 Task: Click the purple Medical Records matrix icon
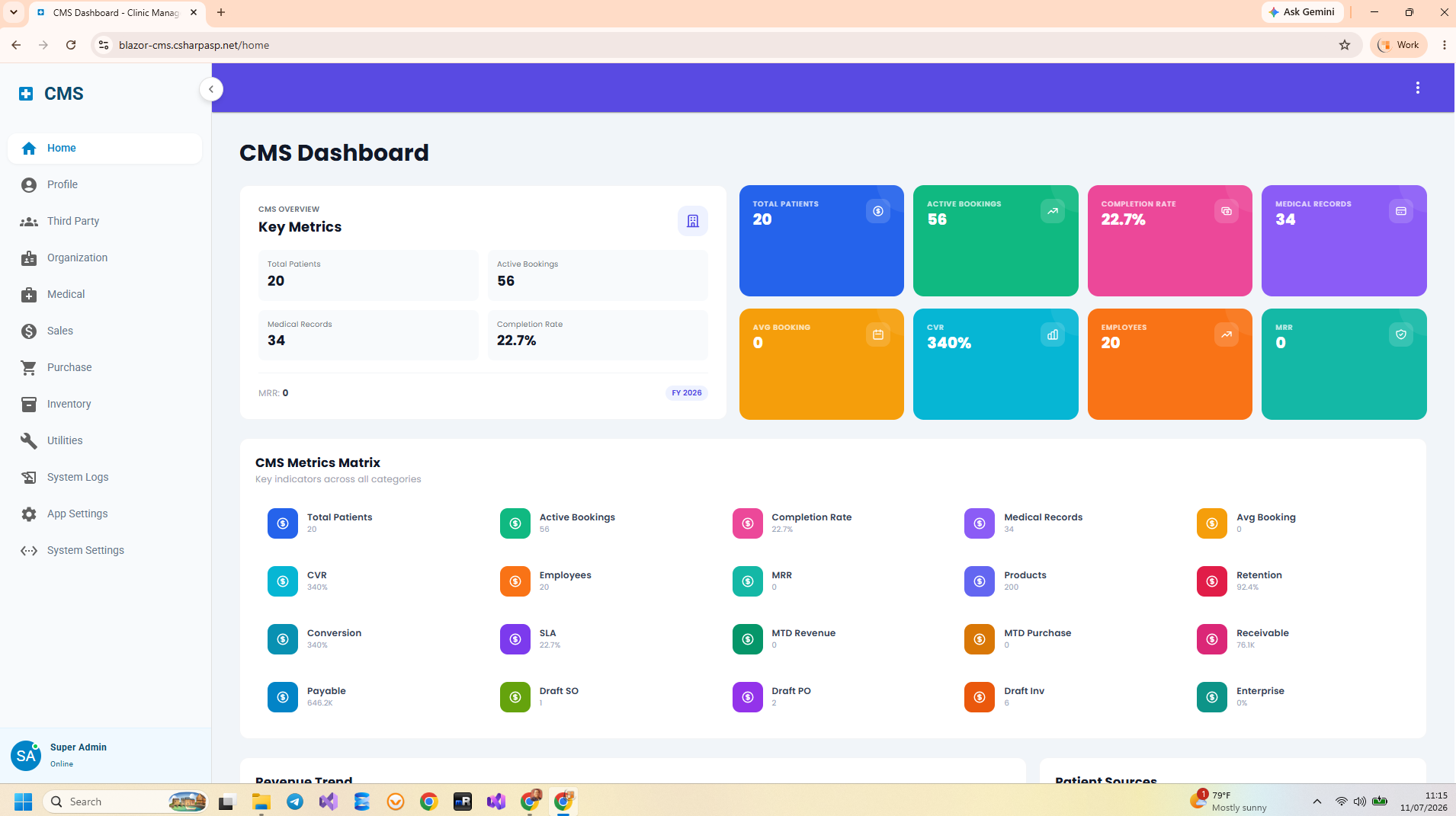980,523
